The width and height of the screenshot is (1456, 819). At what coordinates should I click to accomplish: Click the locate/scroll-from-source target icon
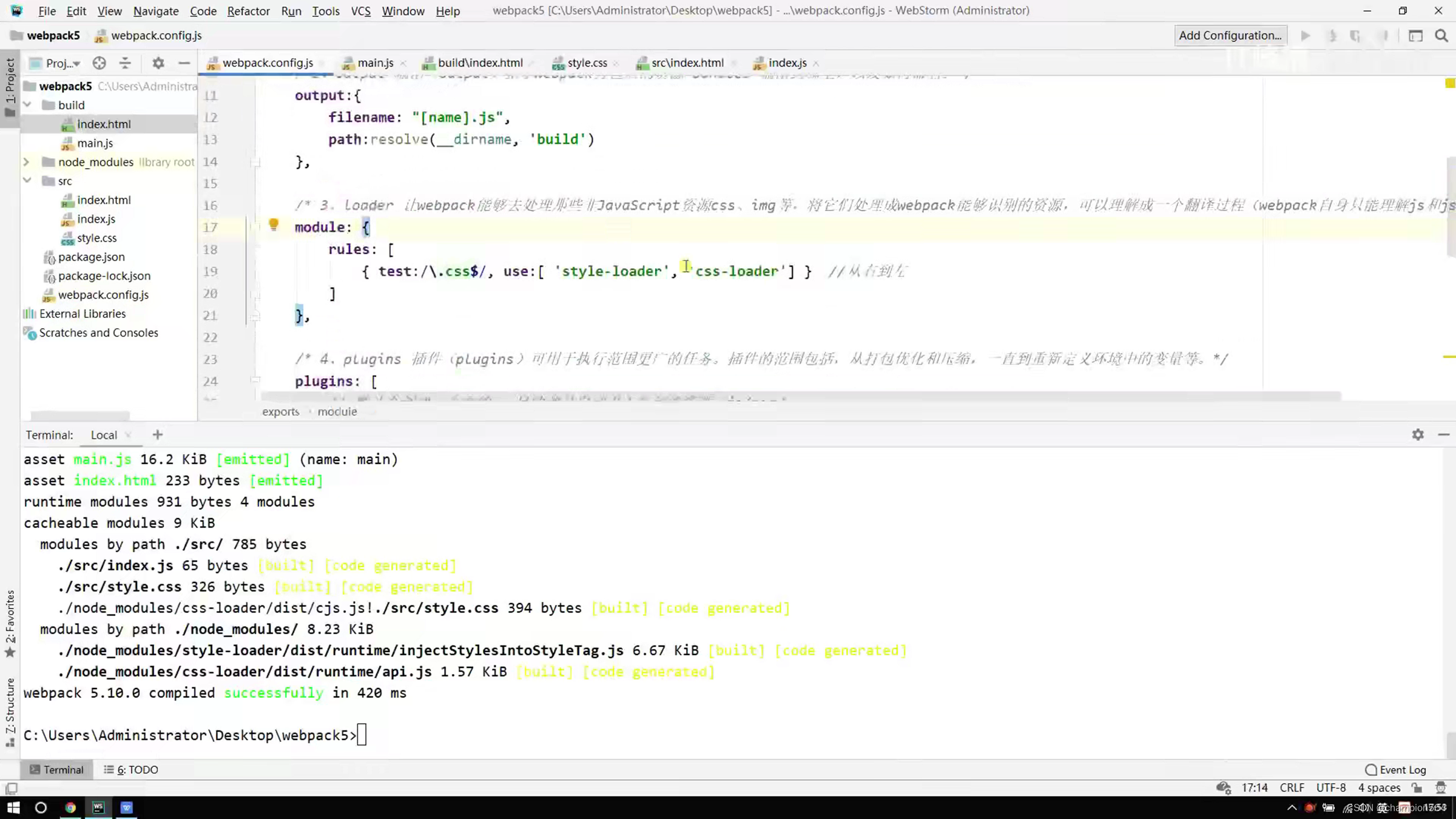tap(99, 63)
